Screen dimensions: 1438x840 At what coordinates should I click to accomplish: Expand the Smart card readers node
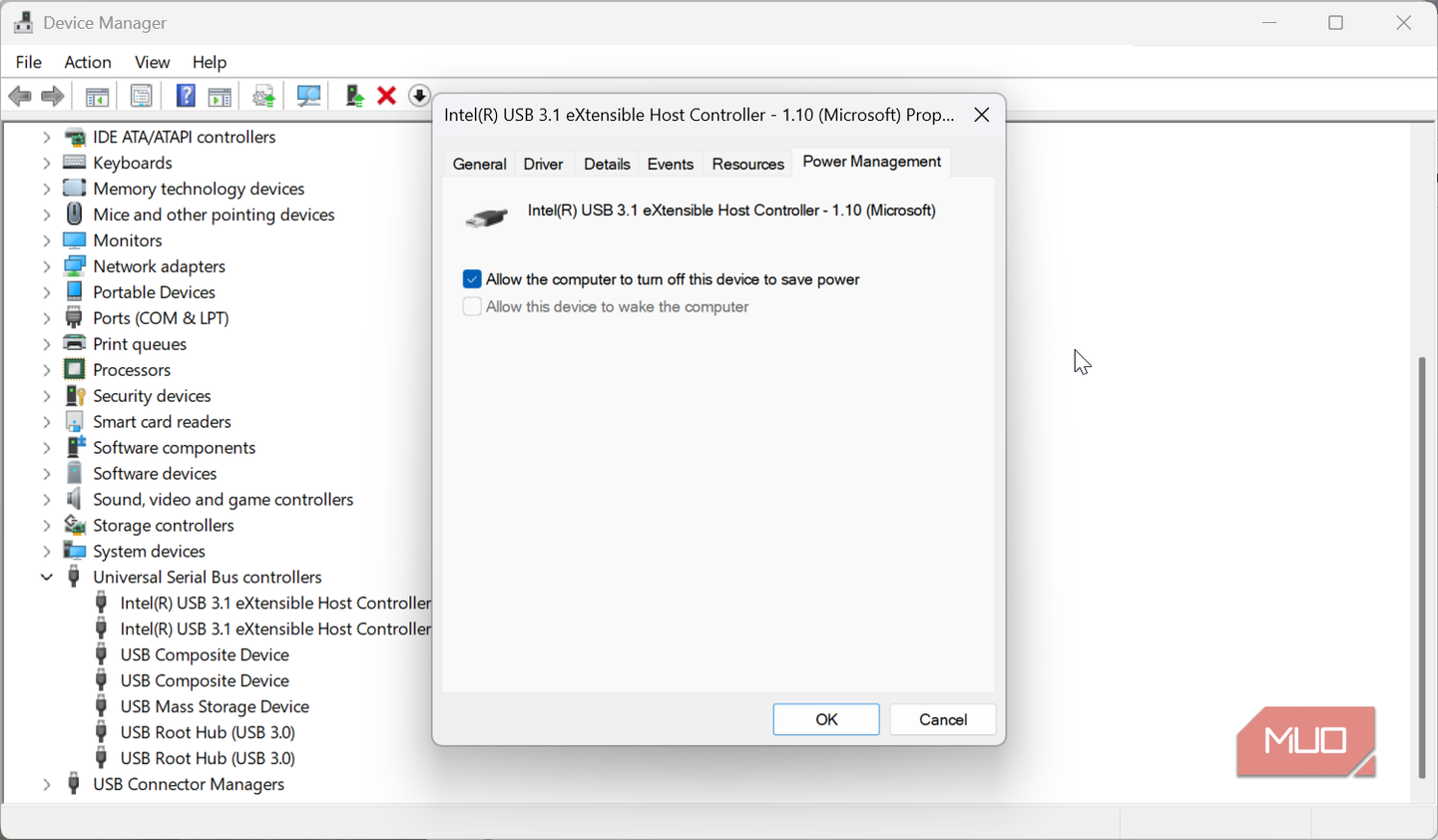46,422
